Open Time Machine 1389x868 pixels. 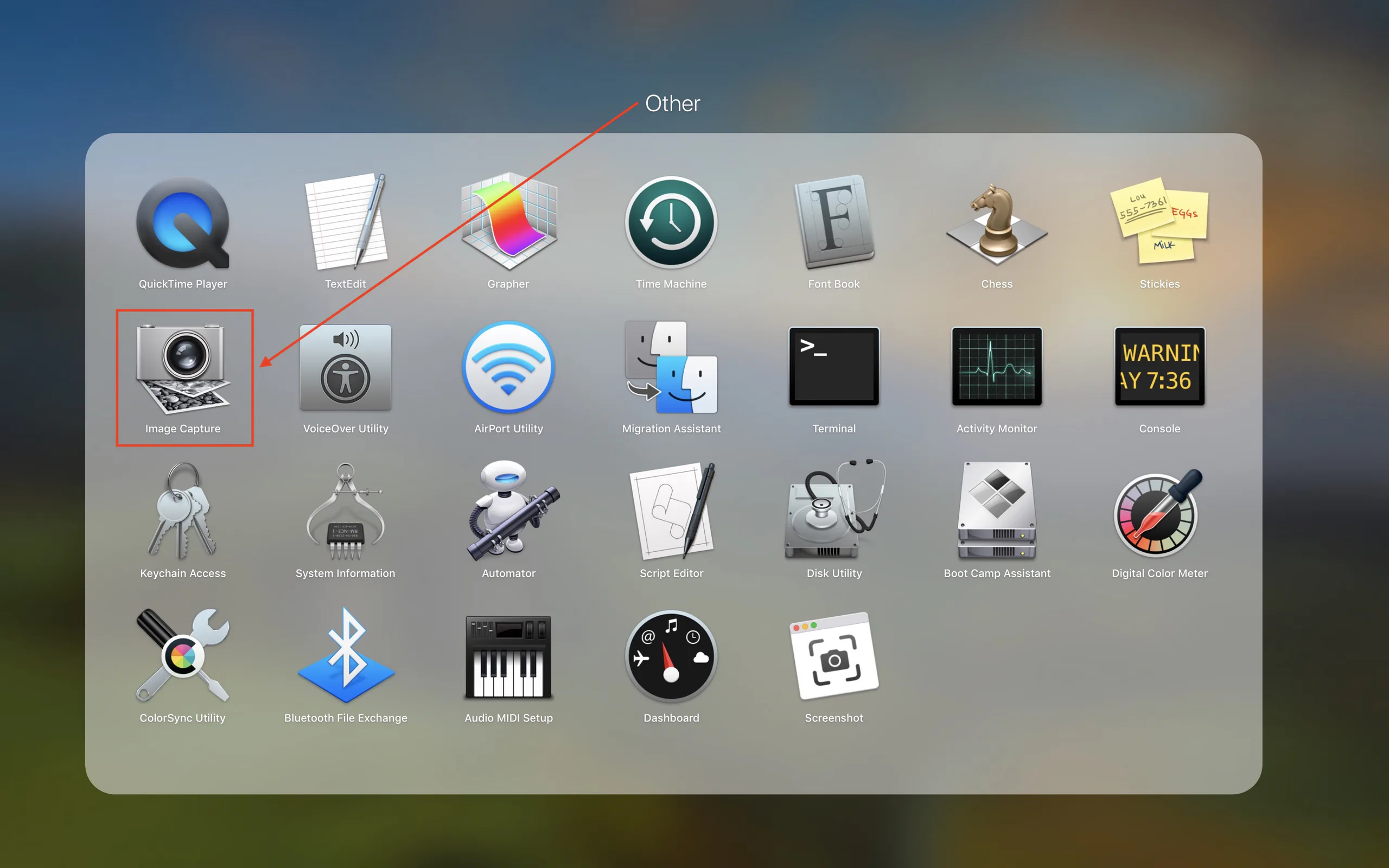(671, 222)
